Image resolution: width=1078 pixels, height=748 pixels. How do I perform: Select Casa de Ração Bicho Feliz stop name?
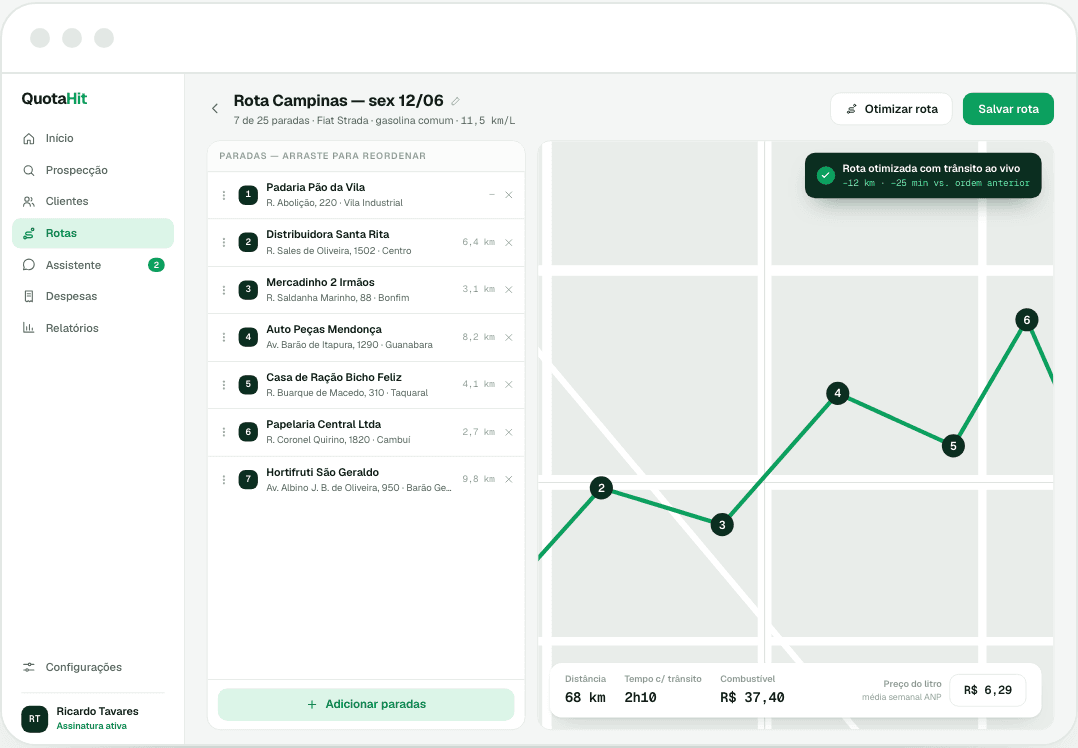click(334, 377)
